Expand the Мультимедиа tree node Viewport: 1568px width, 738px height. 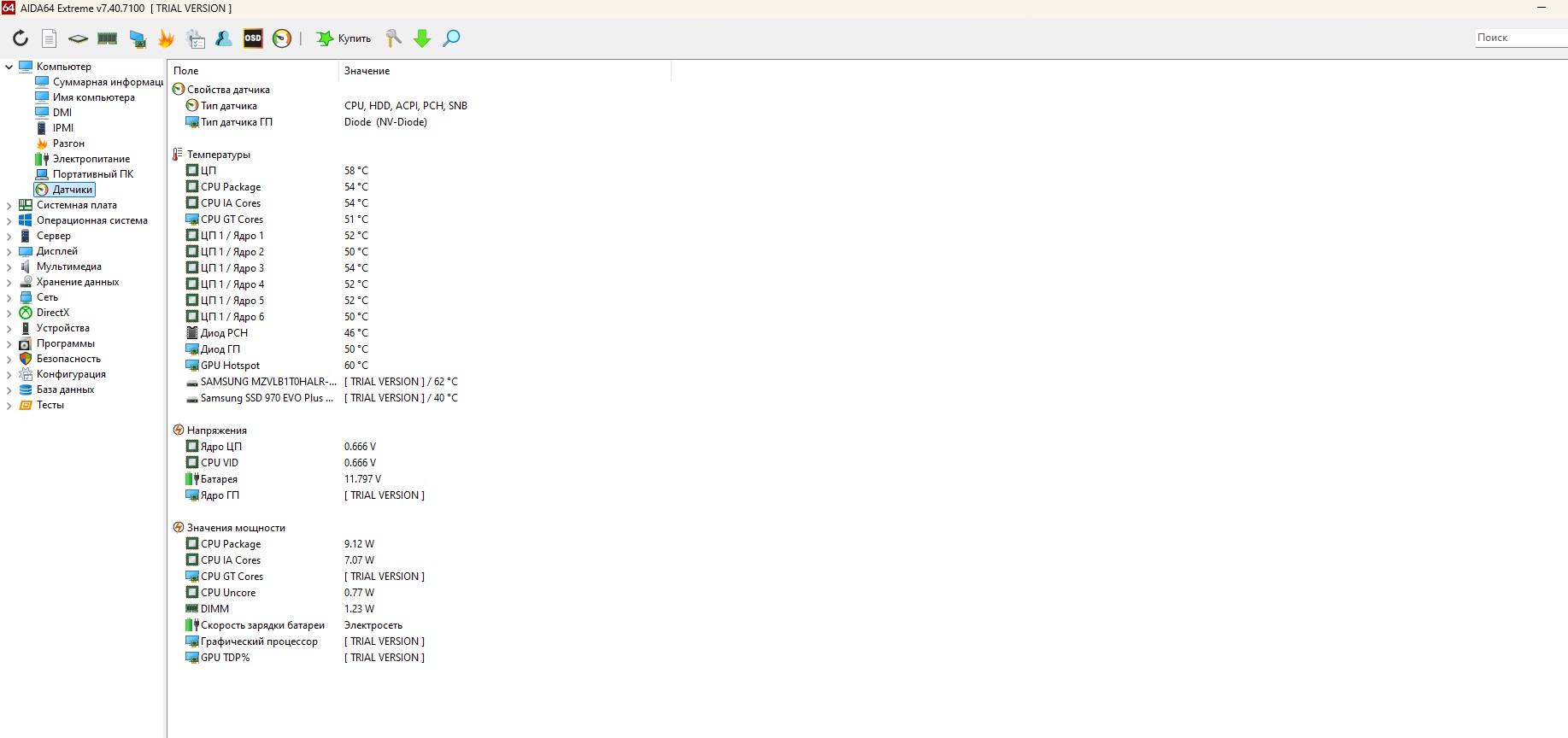(x=9, y=266)
